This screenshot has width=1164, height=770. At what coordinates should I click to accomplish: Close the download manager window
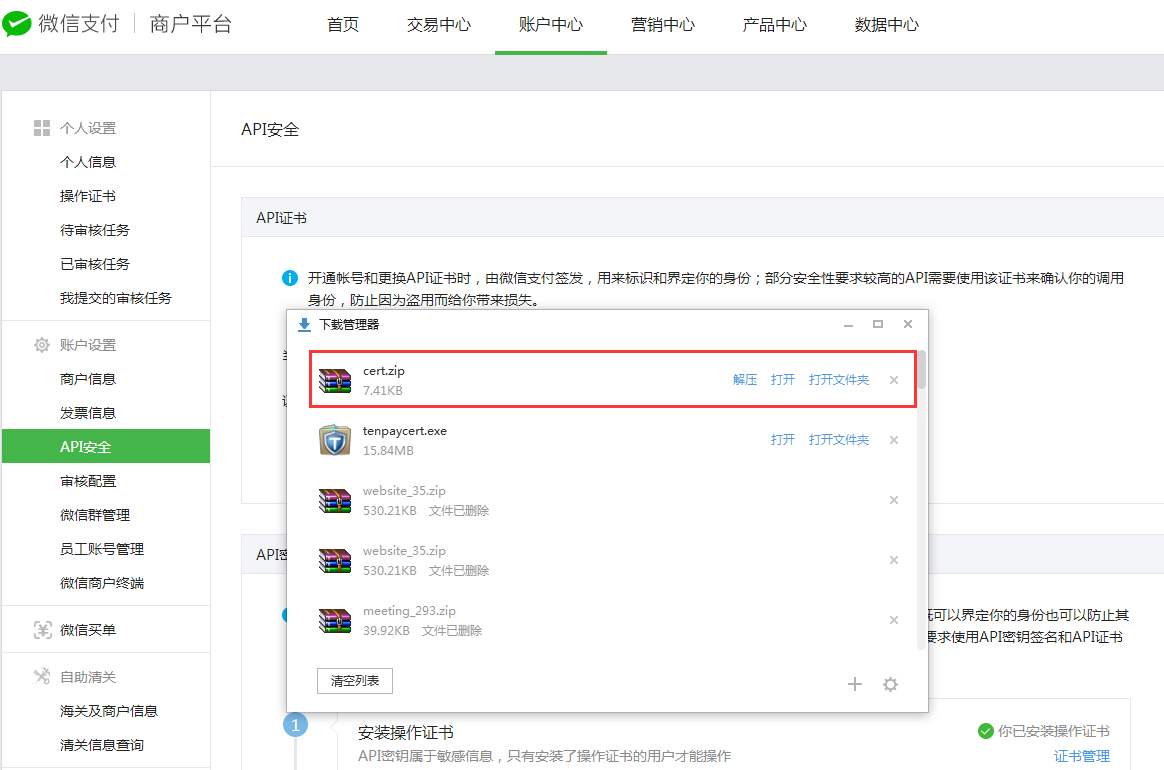tap(908, 324)
